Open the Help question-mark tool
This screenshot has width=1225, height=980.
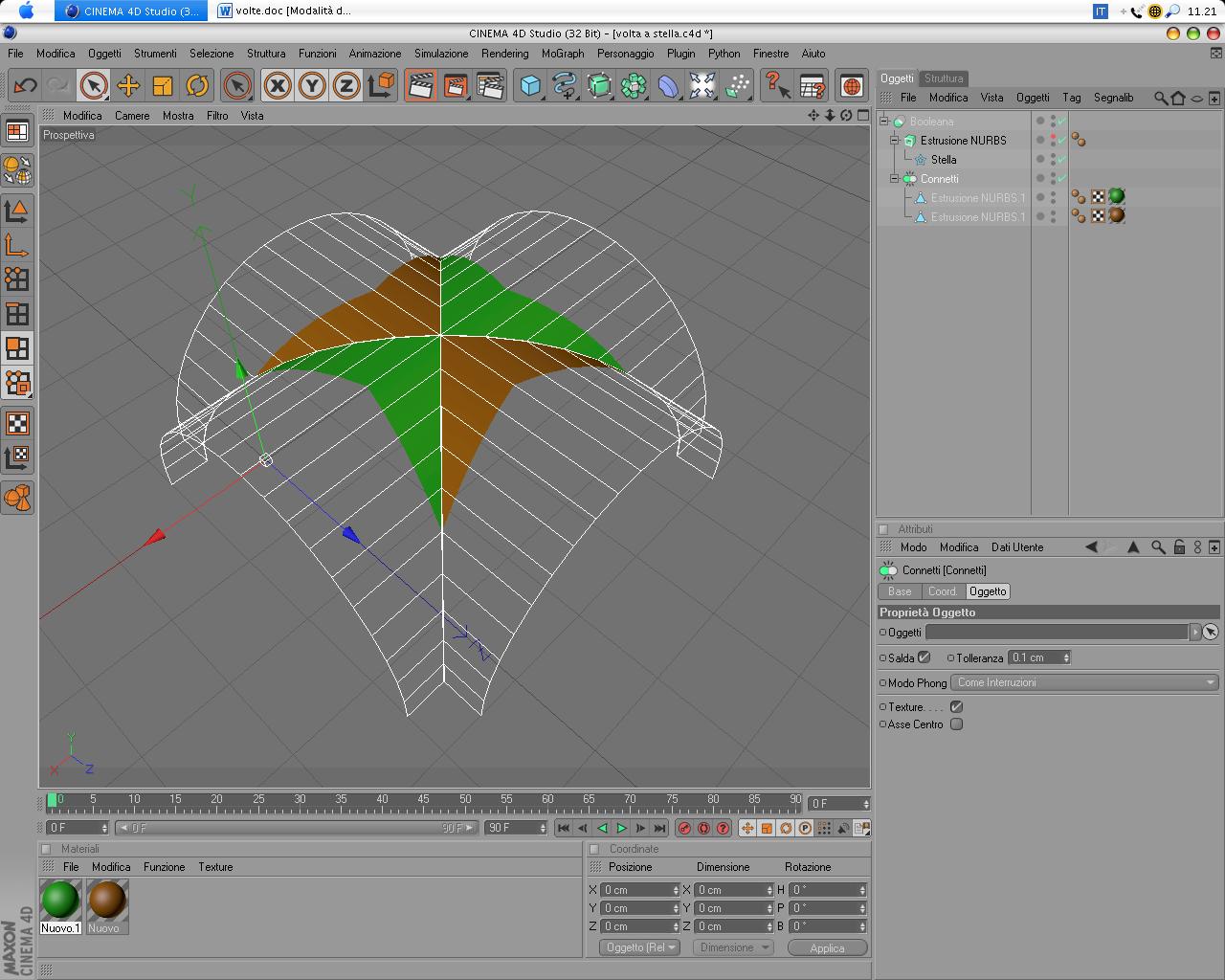(x=776, y=86)
